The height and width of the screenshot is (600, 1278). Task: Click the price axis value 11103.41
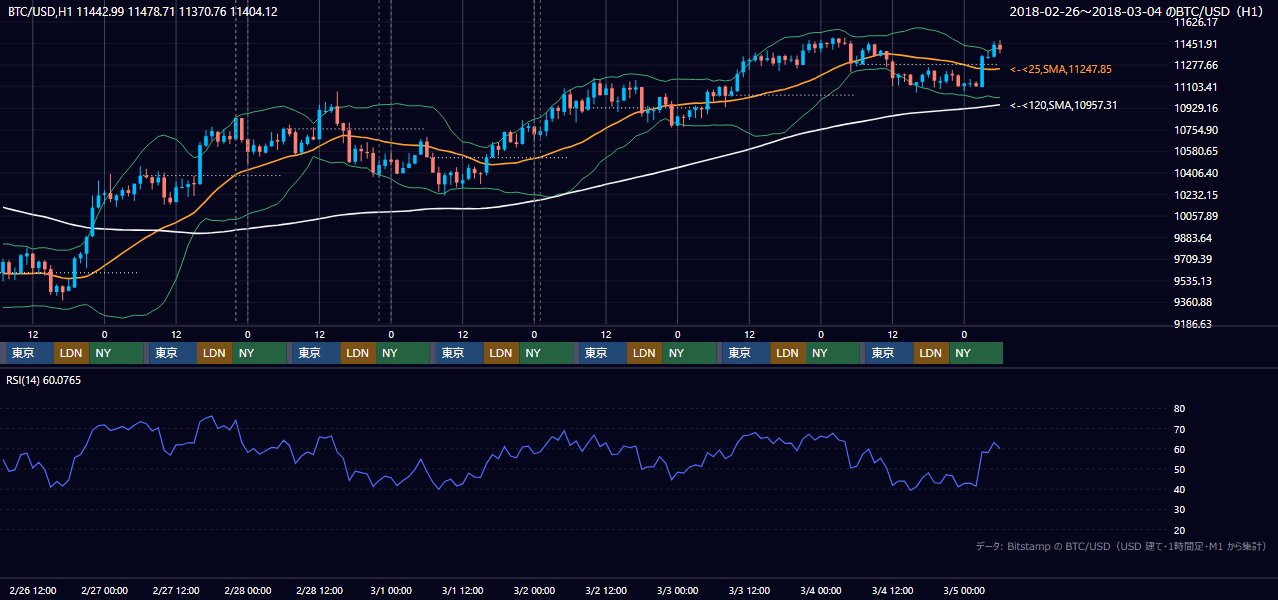[1196, 87]
